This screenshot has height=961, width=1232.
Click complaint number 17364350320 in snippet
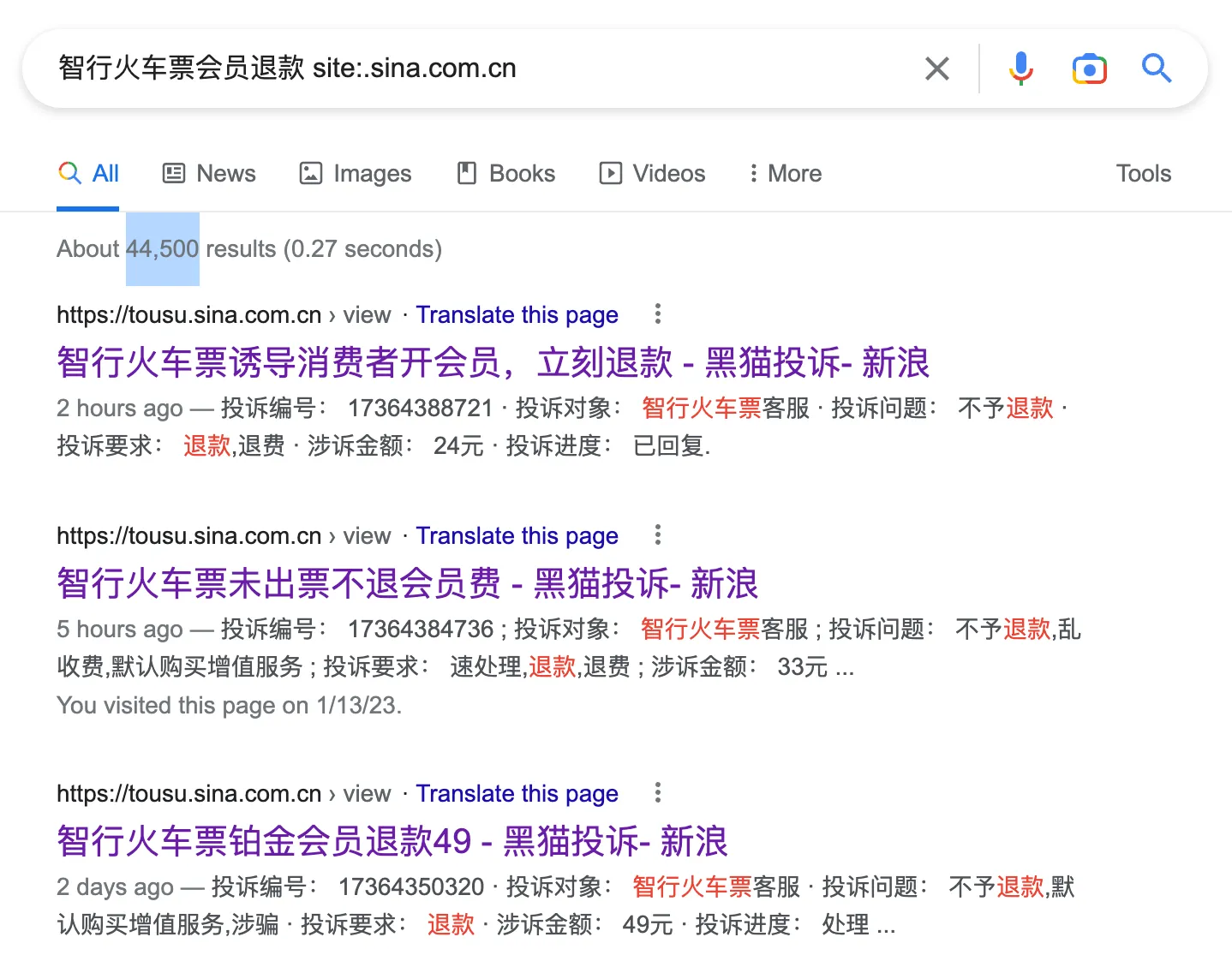(x=411, y=886)
